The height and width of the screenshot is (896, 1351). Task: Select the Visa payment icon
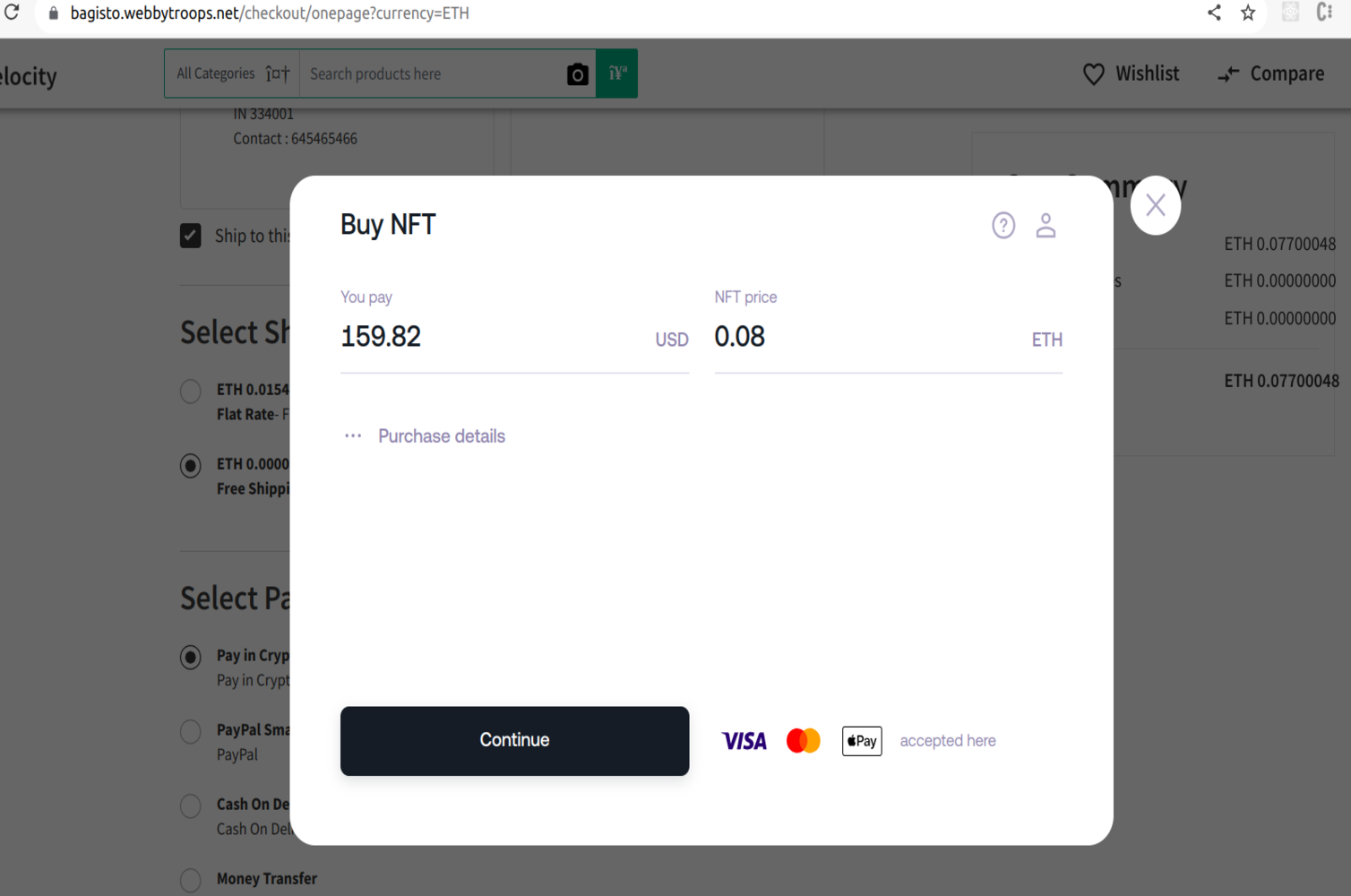click(744, 740)
